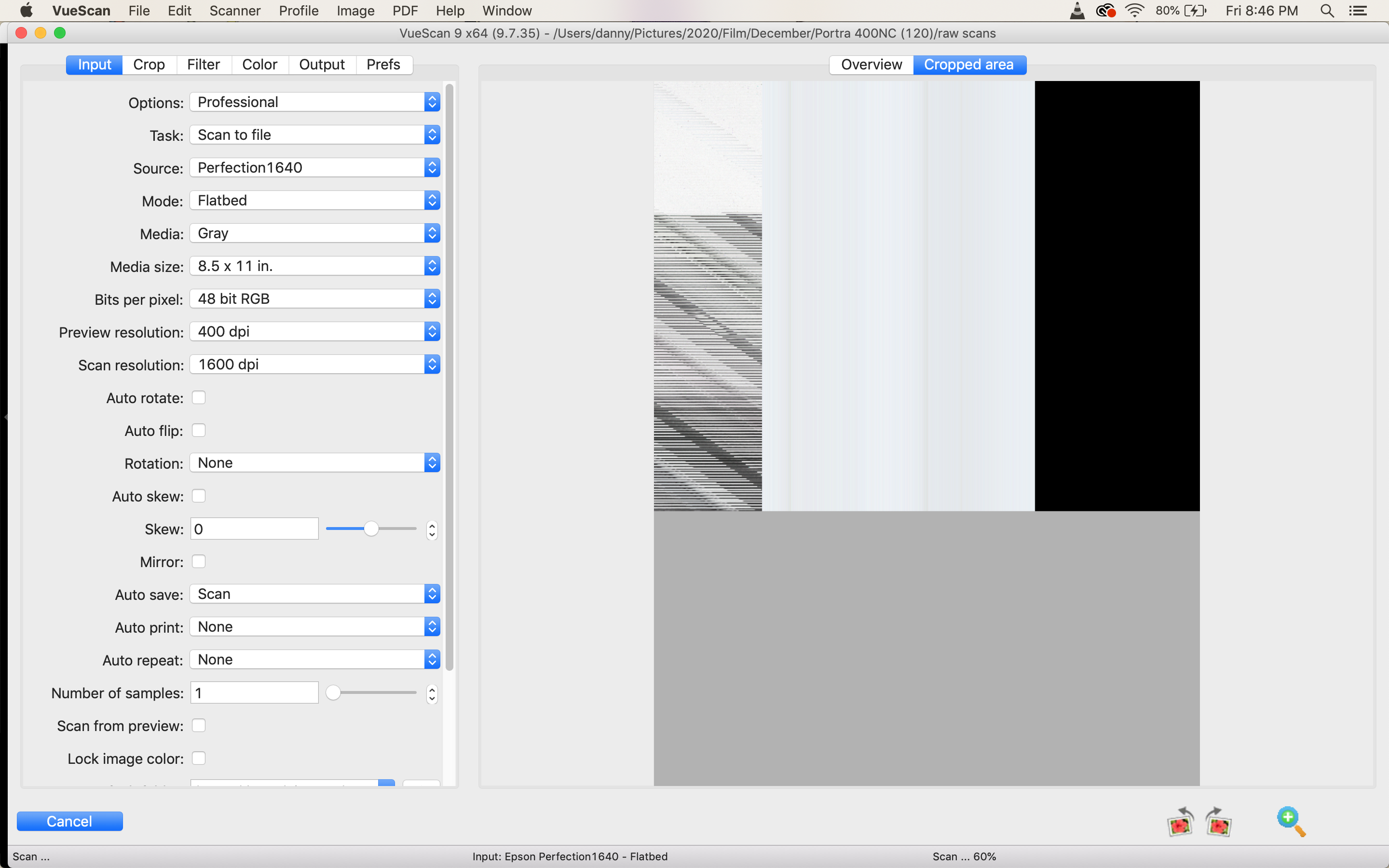Screen dimensions: 1389x868
Task: Open the Image menu
Action: [355, 10]
